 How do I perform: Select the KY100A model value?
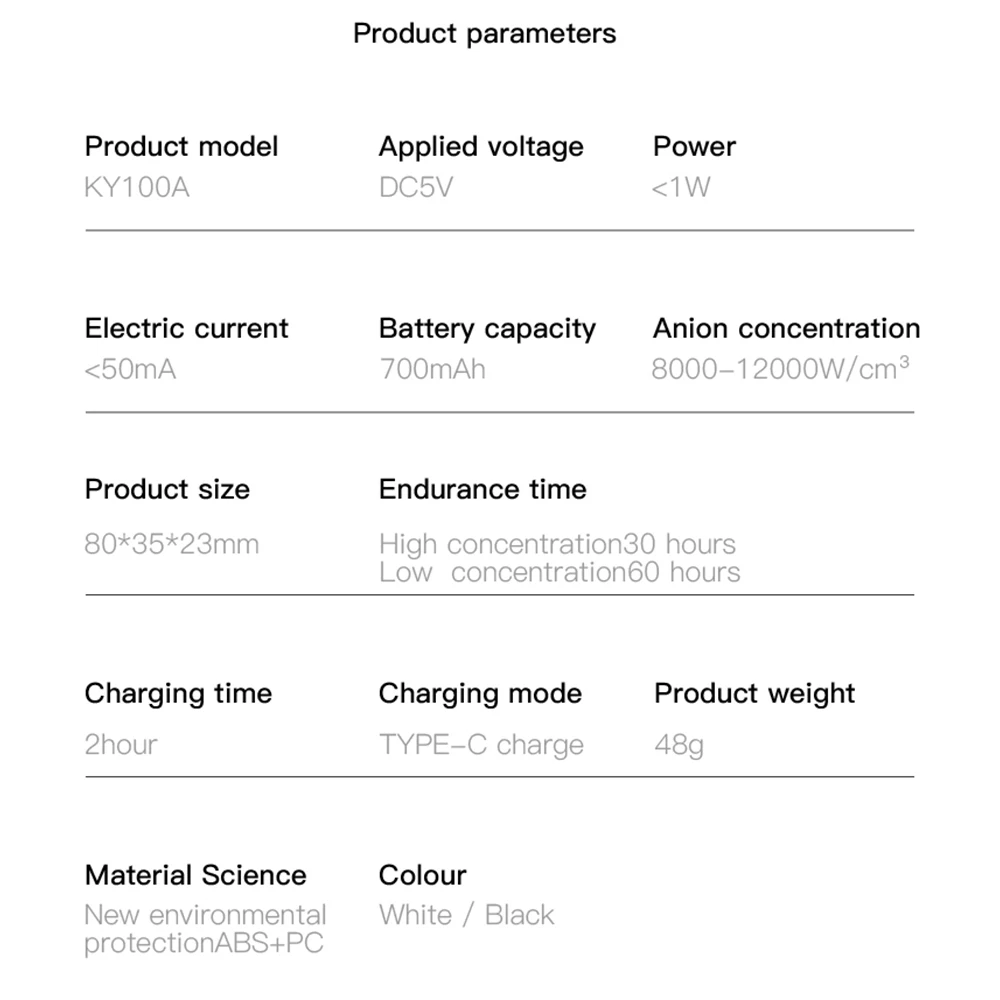137,187
